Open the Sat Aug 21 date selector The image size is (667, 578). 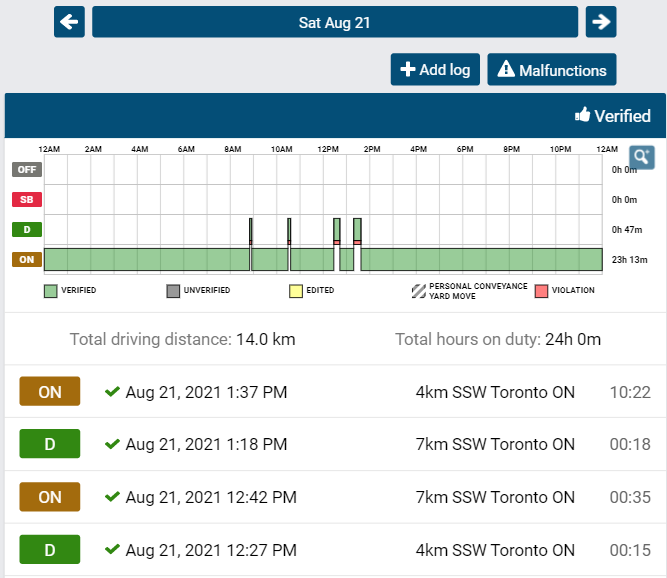tap(335, 22)
